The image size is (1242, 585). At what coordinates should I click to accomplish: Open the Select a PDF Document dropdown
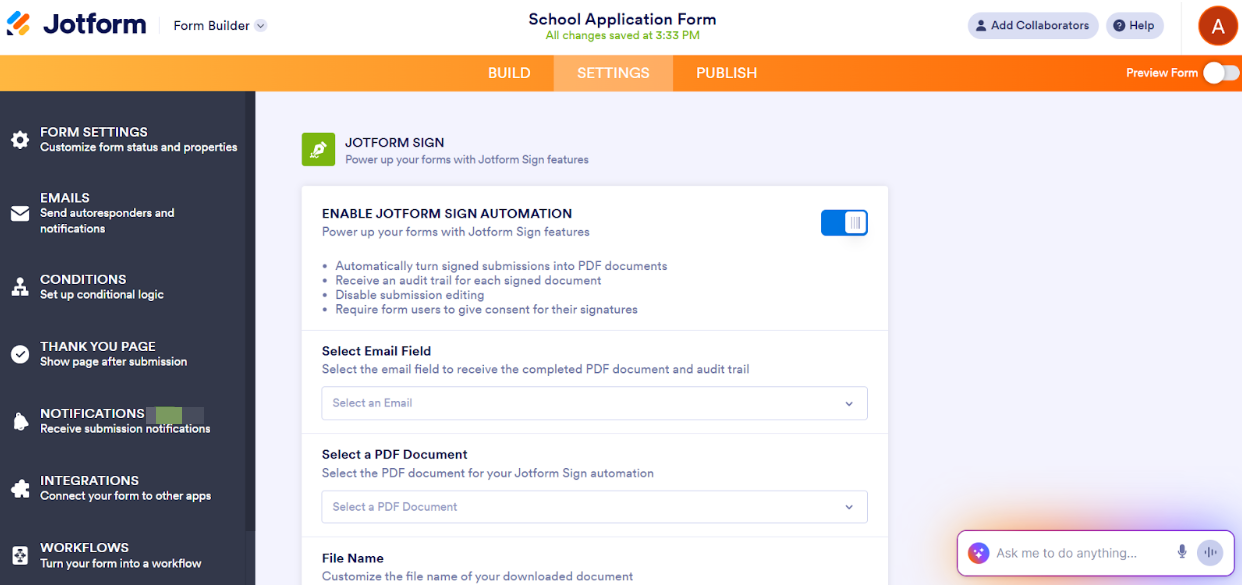pos(594,507)
